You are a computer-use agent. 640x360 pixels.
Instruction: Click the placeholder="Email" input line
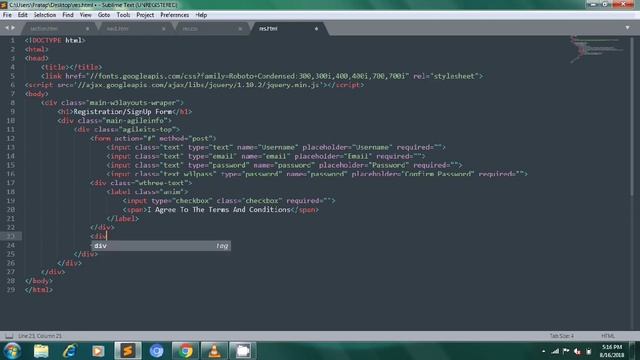pyautogui.click(x=266, y=156)
